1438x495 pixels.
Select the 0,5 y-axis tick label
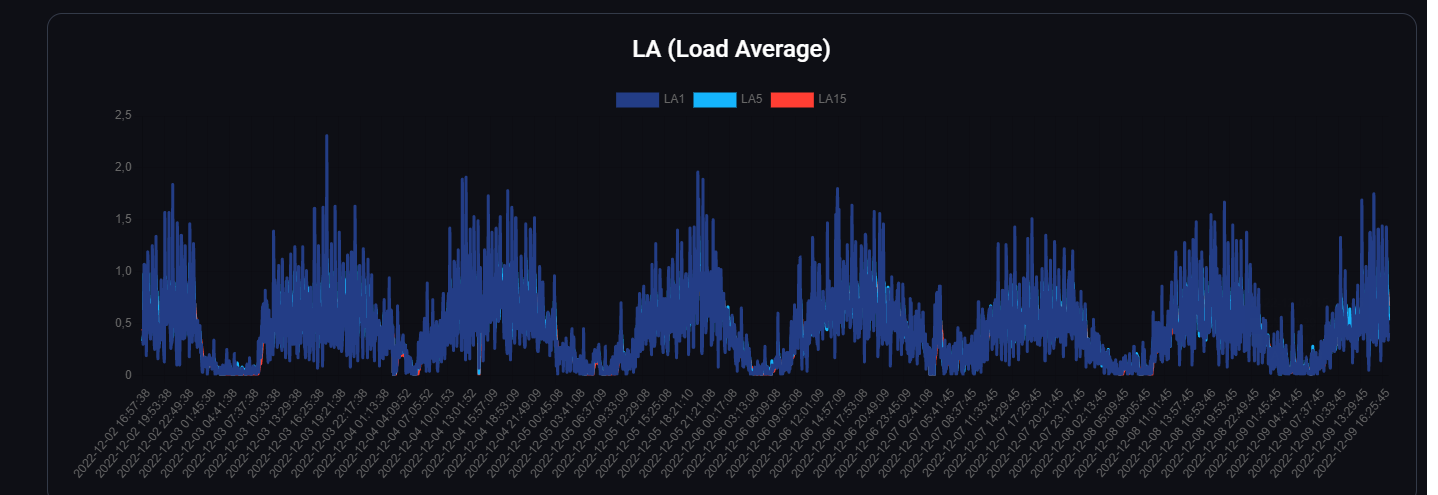coord(123,323)
